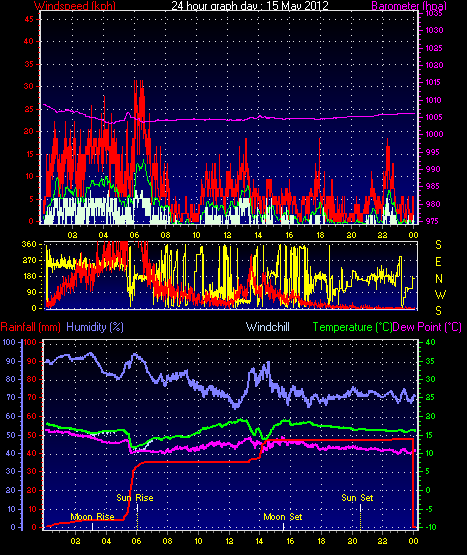This screenshot has height=555, width=467.
Task: Click the Windspeed (kph) axis label
Action: coord(75,5)
